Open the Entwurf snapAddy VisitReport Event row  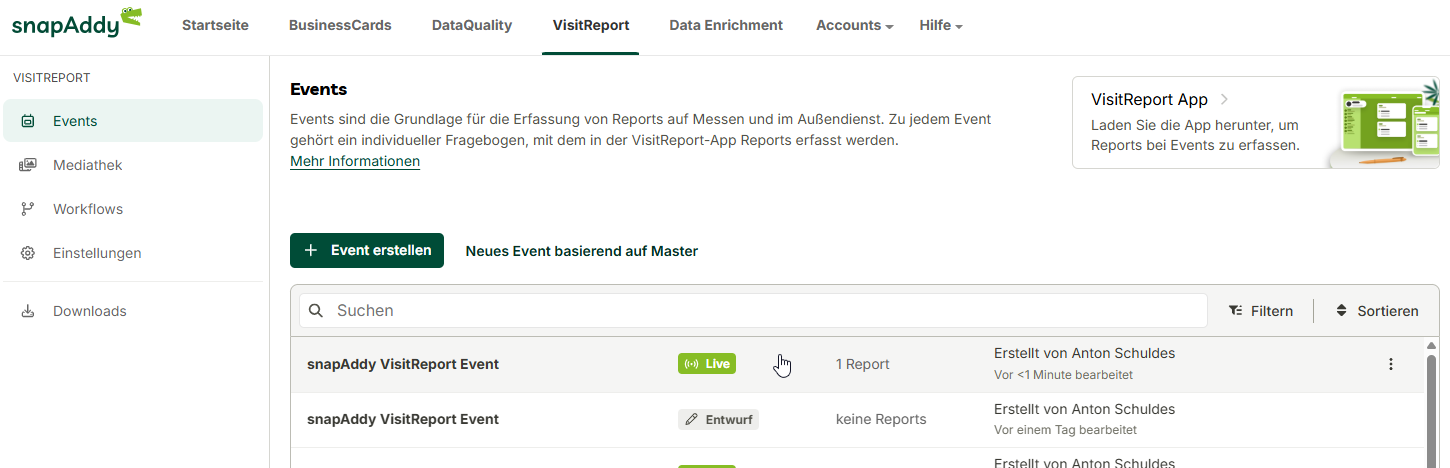coord(858,419)
